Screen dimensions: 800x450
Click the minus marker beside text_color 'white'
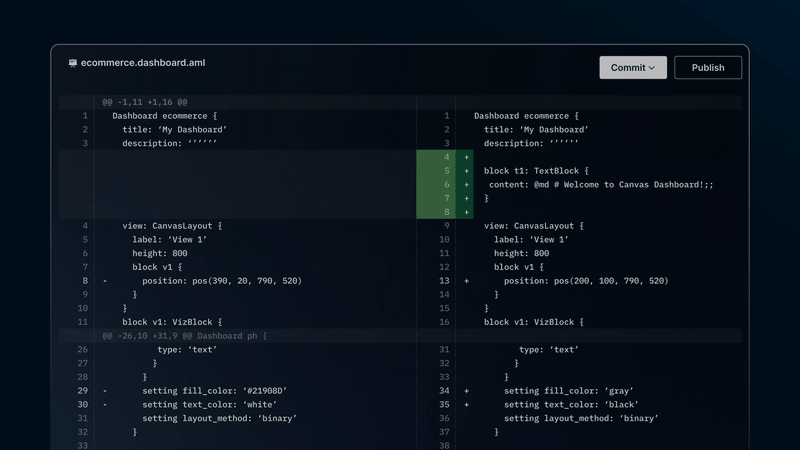[105, 405]
